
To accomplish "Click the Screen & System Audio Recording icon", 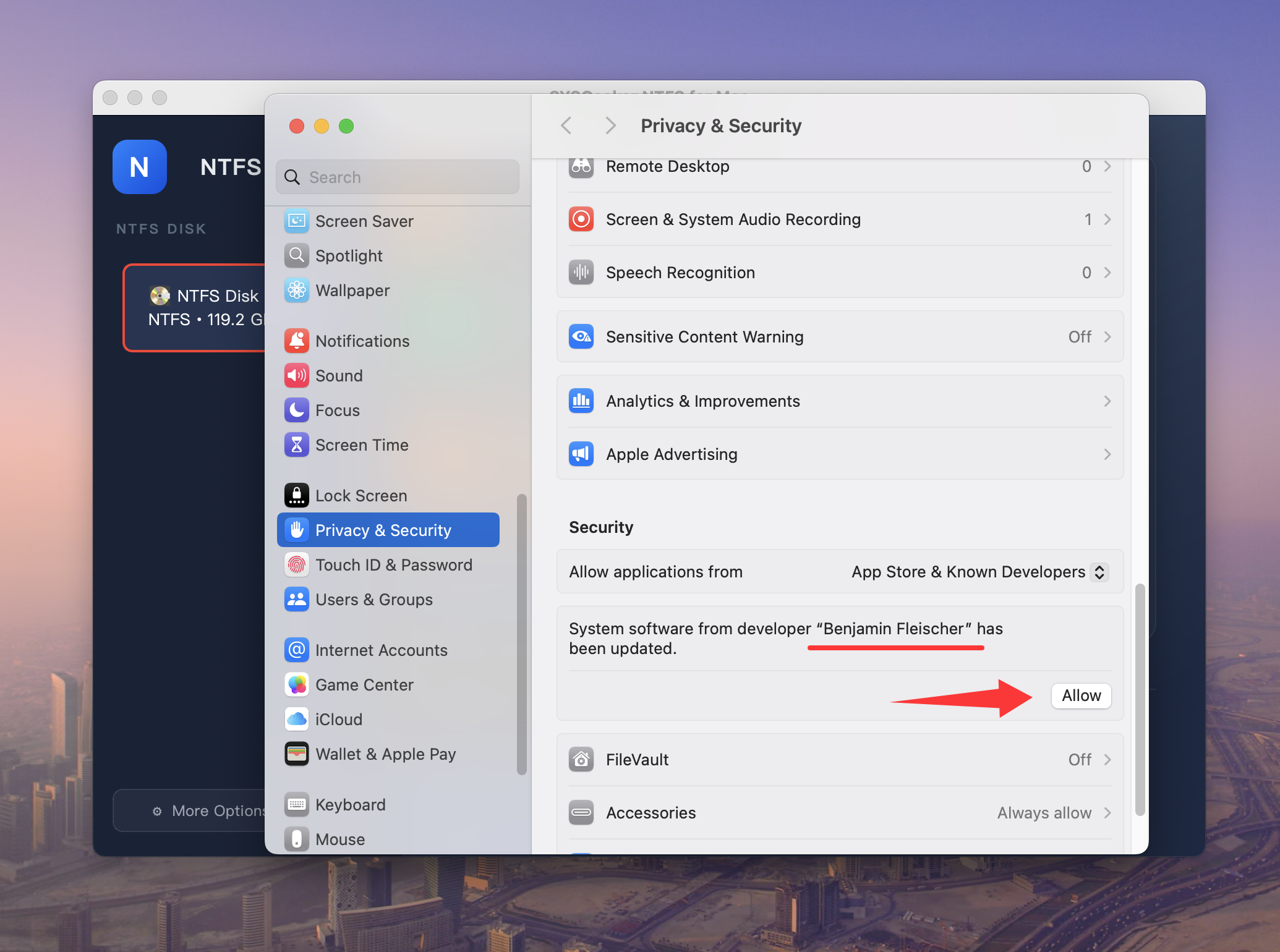I will pos(581,219).
